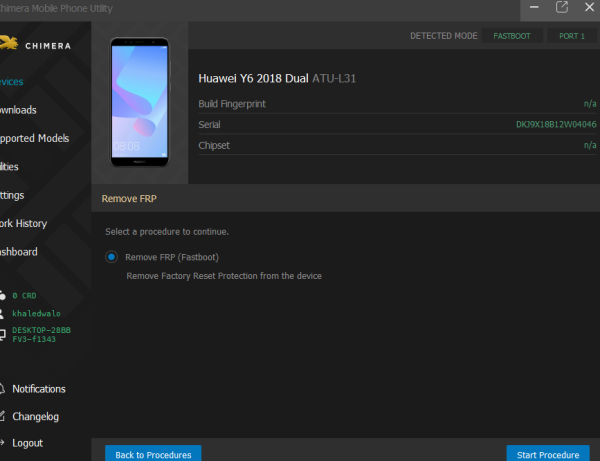Screen dimensions: 600x461
Task: Click DESKTOP-28BB computer name text
Action: pyautogui.click(x=41, y=334)
